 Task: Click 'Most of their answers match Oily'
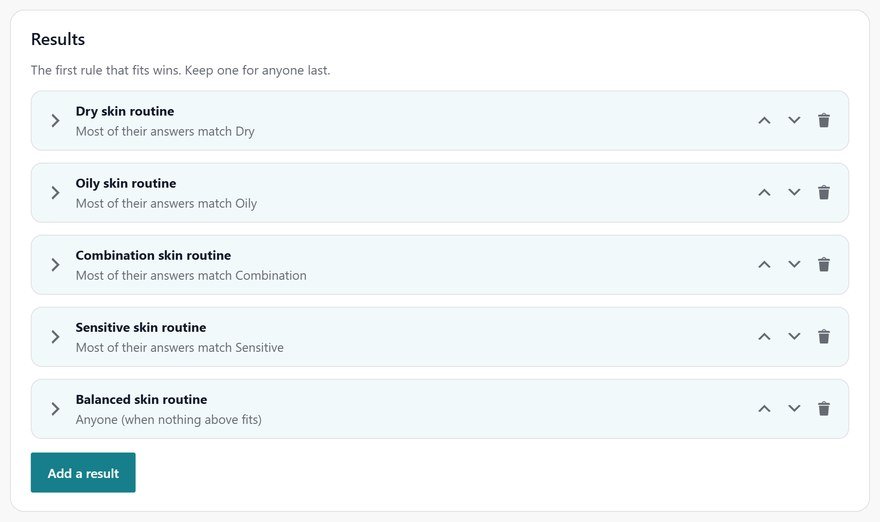point(166,203)
